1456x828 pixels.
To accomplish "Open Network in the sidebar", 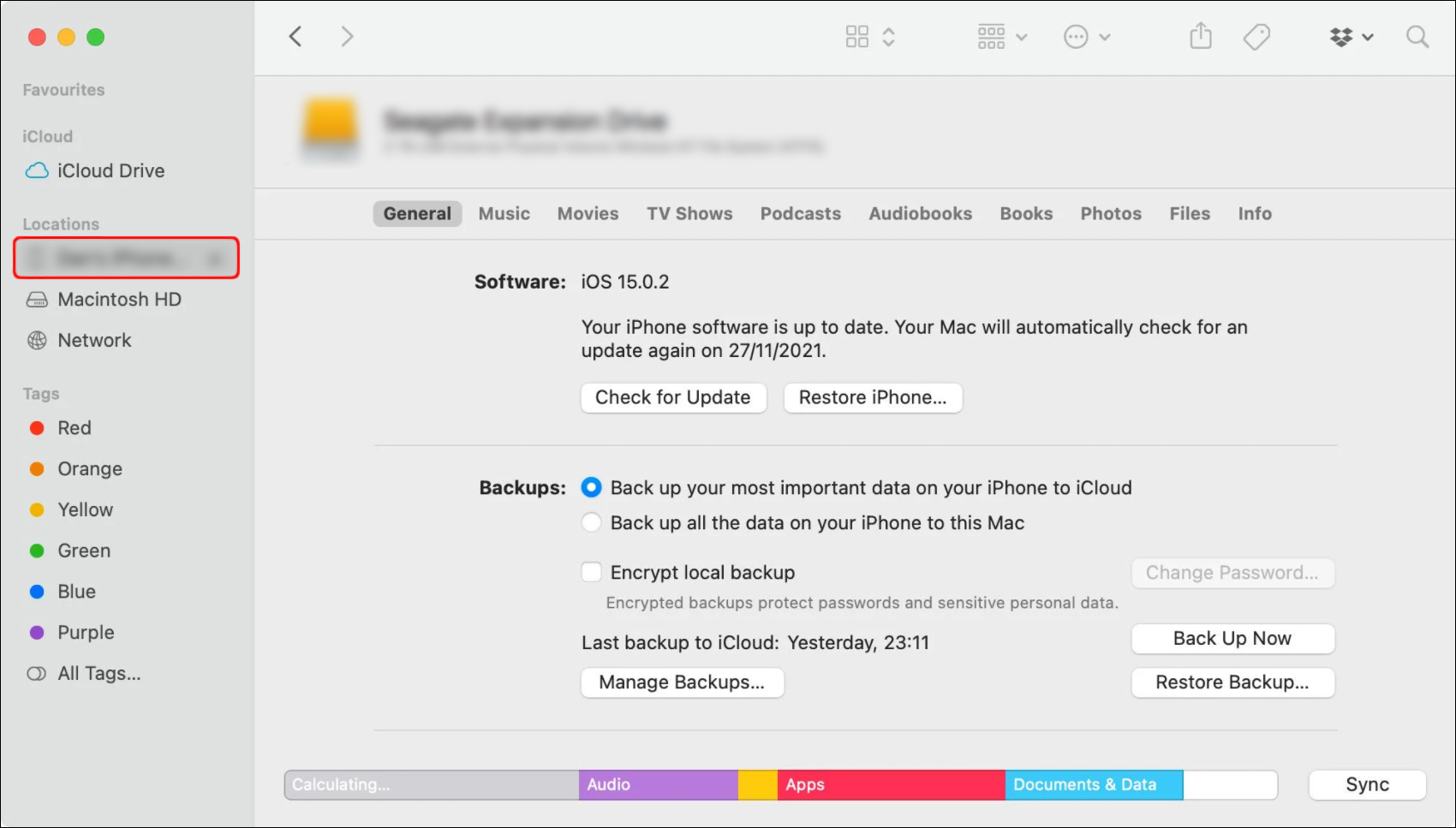I will 94,341.
